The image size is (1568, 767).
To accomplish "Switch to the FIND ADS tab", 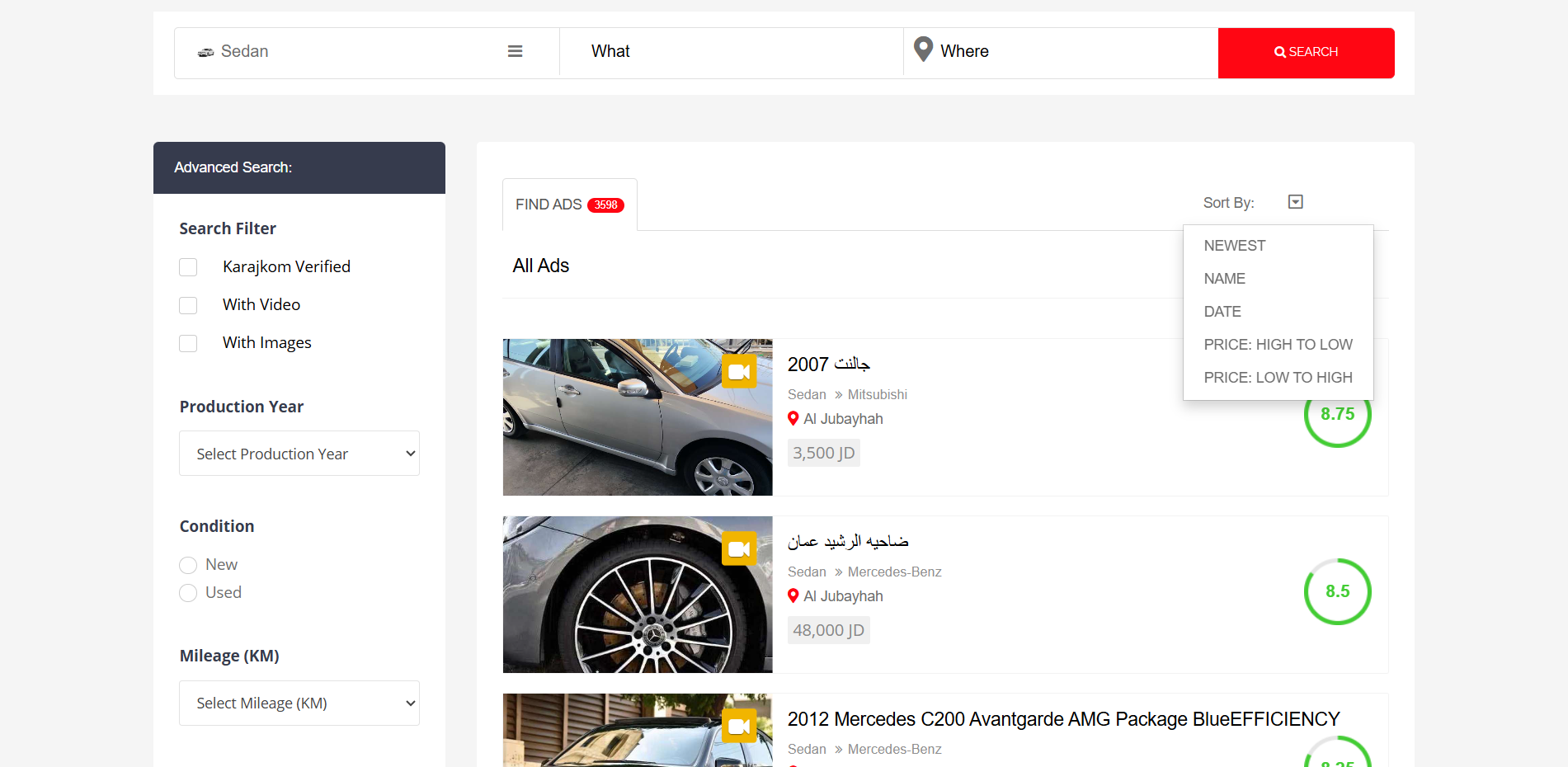I will tap(548, 204).
